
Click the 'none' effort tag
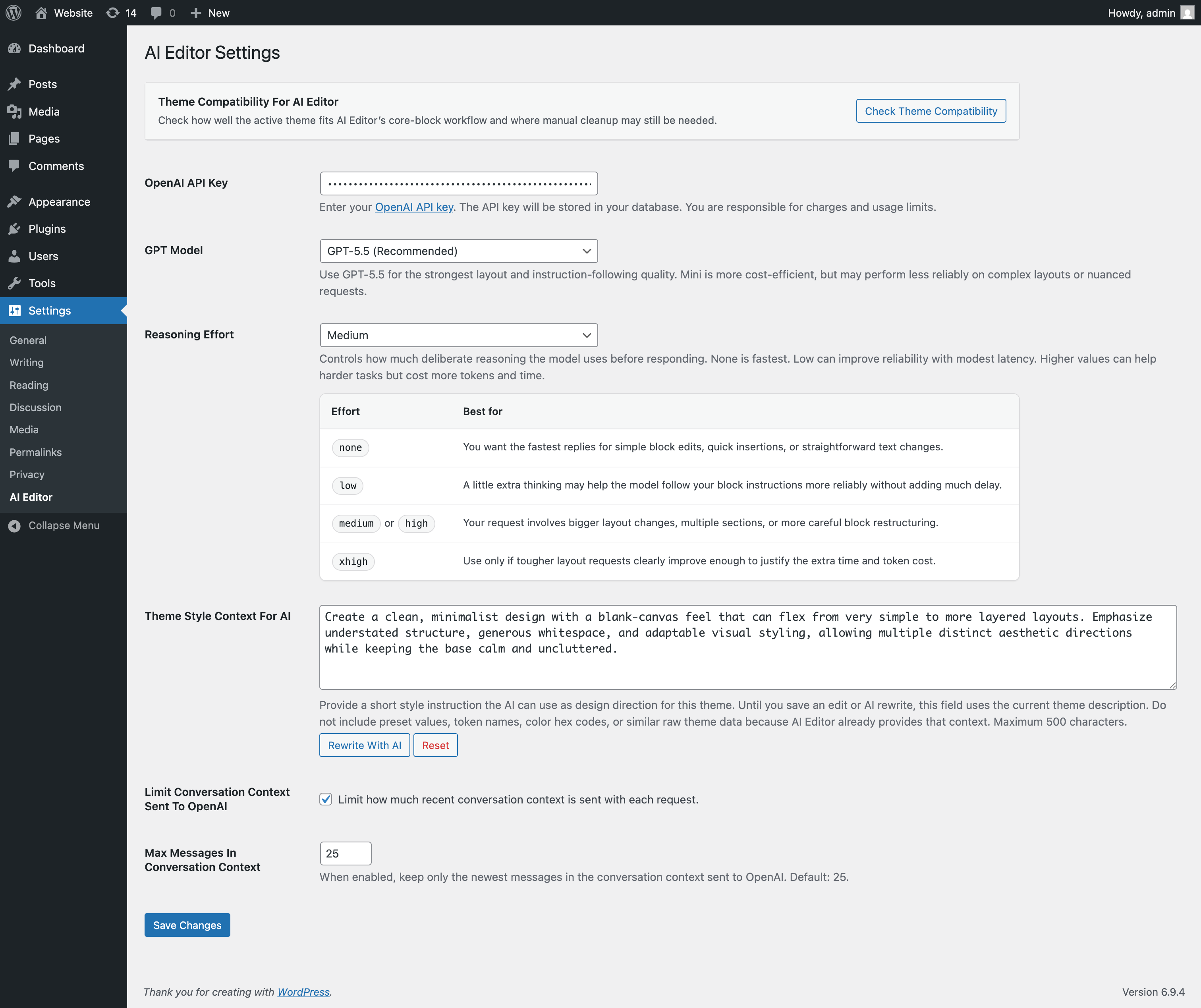(351, 447)
